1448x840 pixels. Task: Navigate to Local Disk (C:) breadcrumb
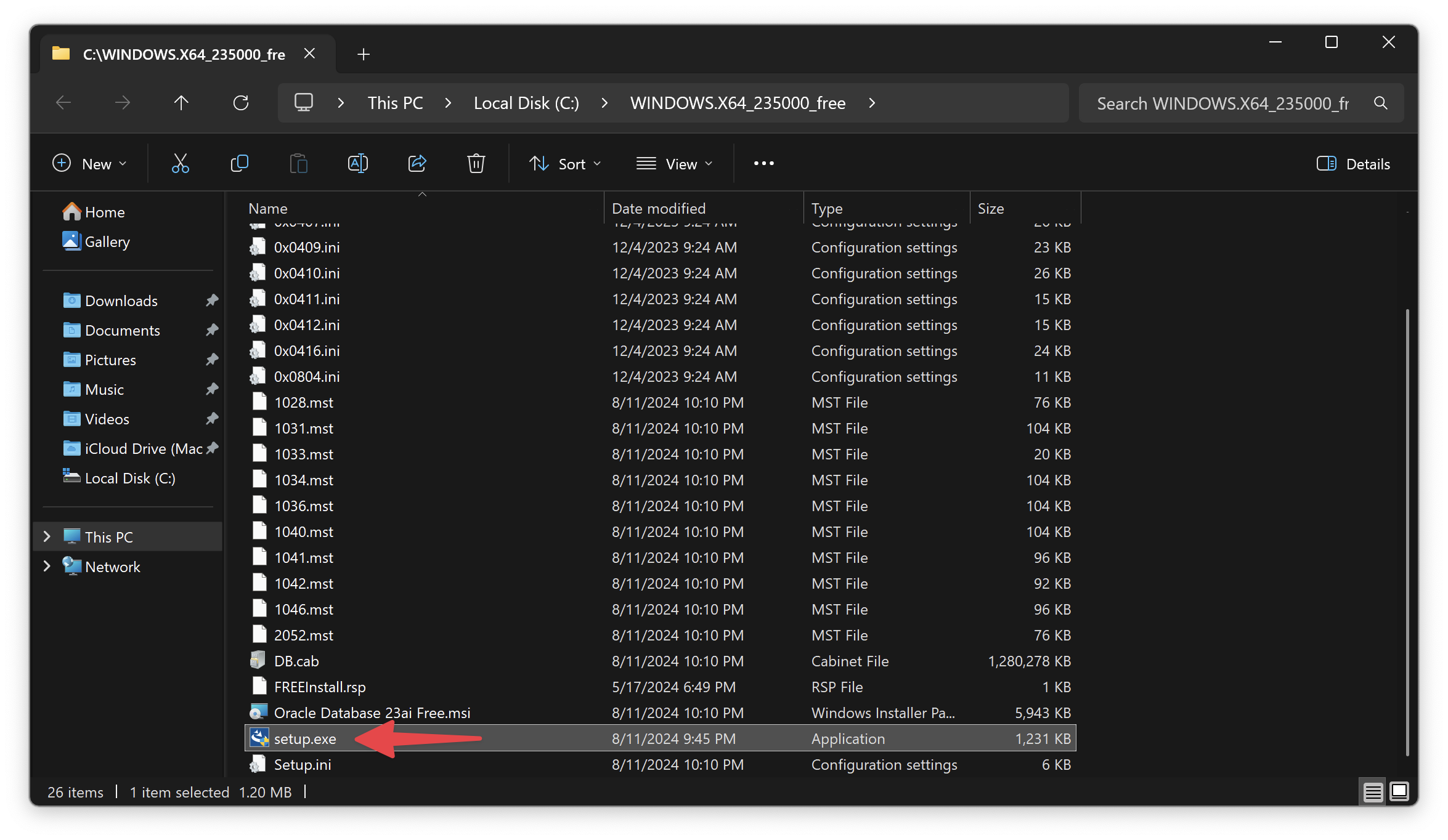click(526, 103)
